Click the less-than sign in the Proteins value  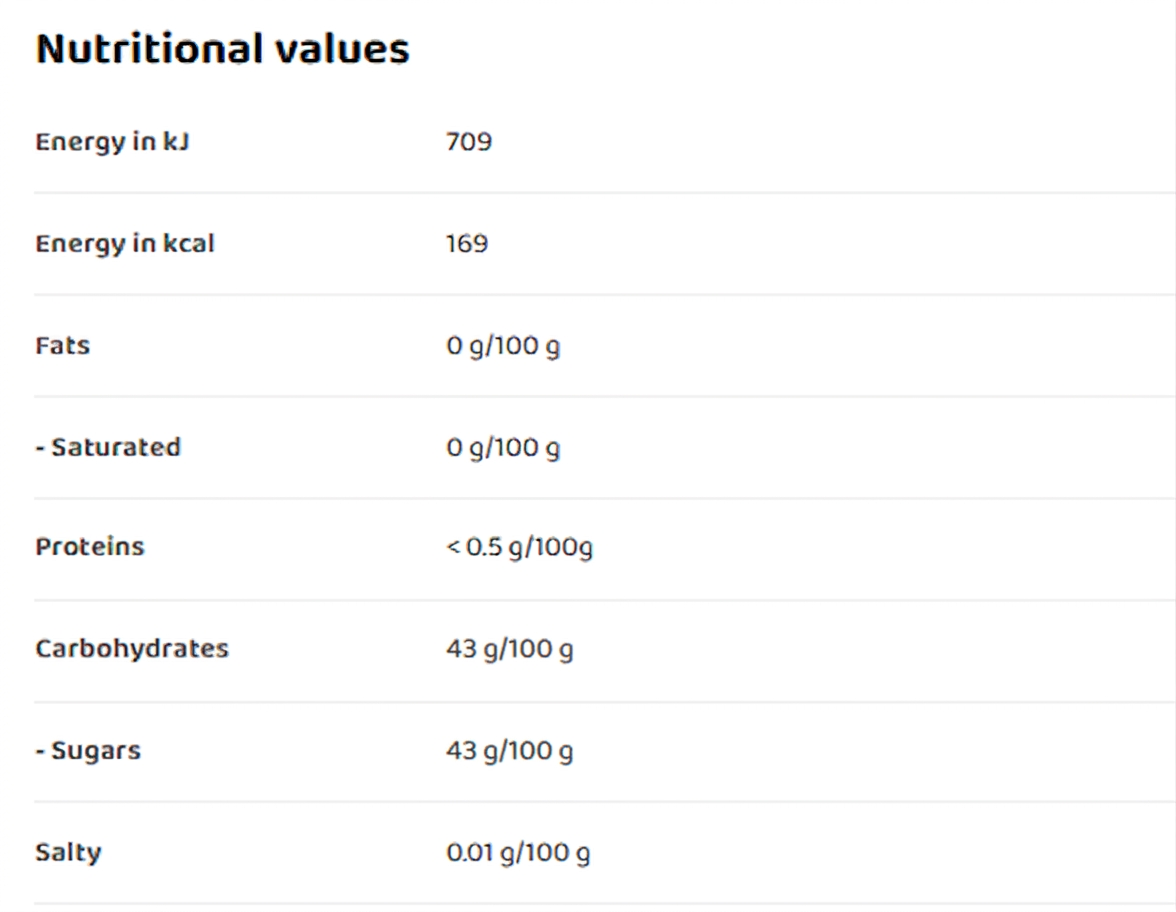[453, 548]
